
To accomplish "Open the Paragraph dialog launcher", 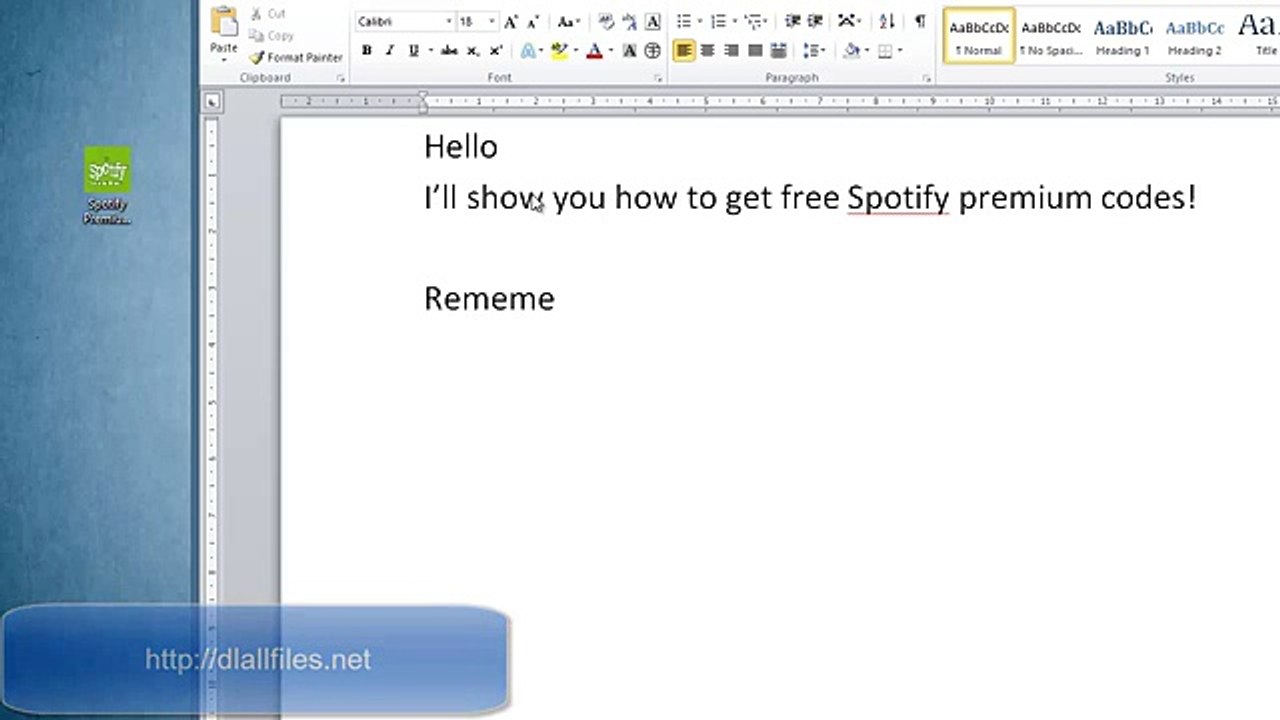I will 927,78.
